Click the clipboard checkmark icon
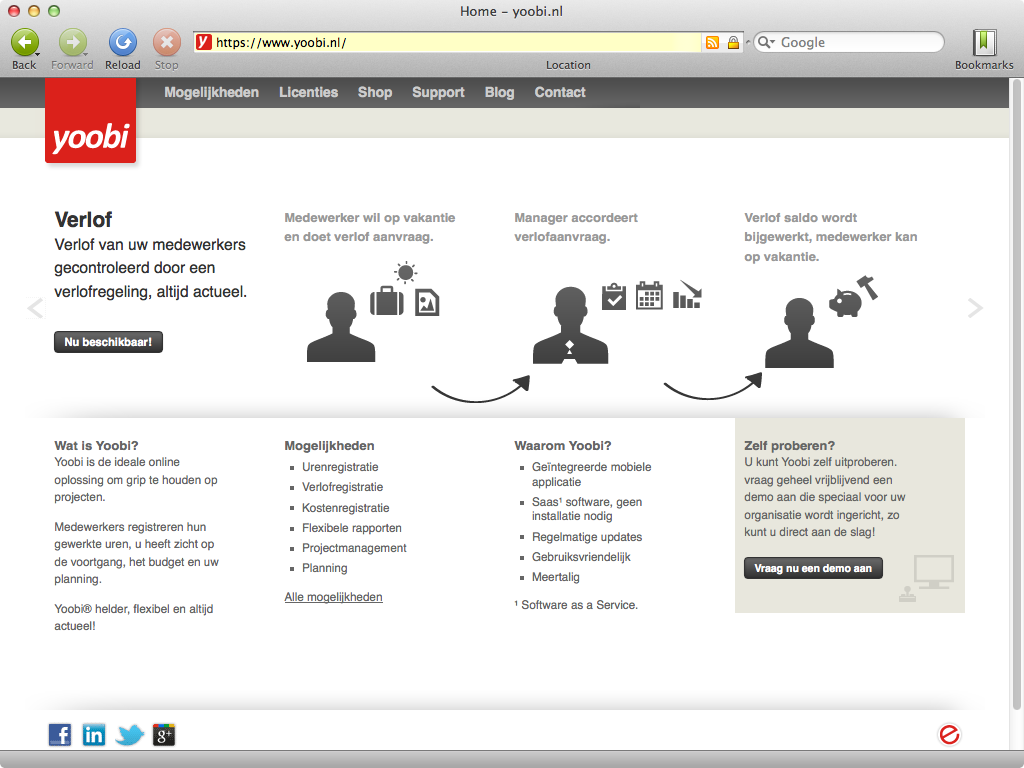Screen dimensions: 1024x768 (x=614, y=296)
